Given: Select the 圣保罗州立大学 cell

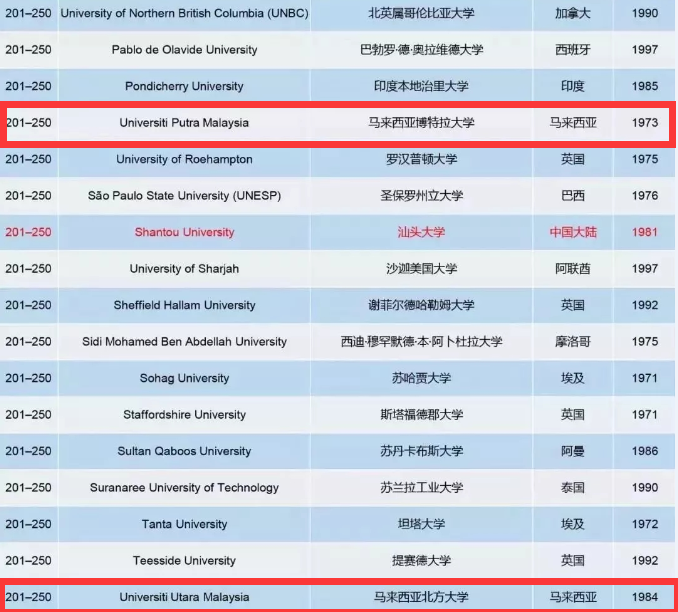Looking at the screenshot, I should pyautogui.click(x=421, y=195).
